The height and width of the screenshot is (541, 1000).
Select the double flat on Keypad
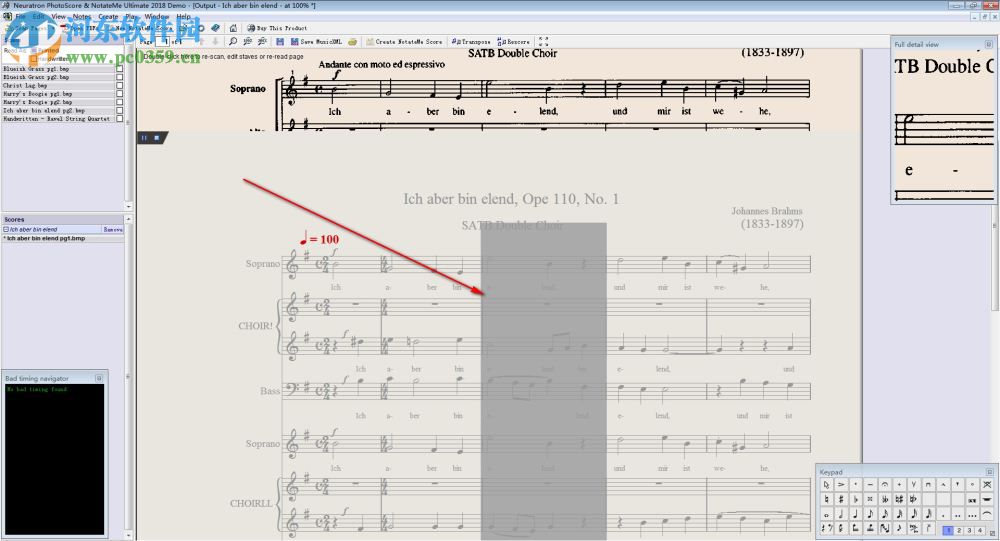[x=885, y=499]
